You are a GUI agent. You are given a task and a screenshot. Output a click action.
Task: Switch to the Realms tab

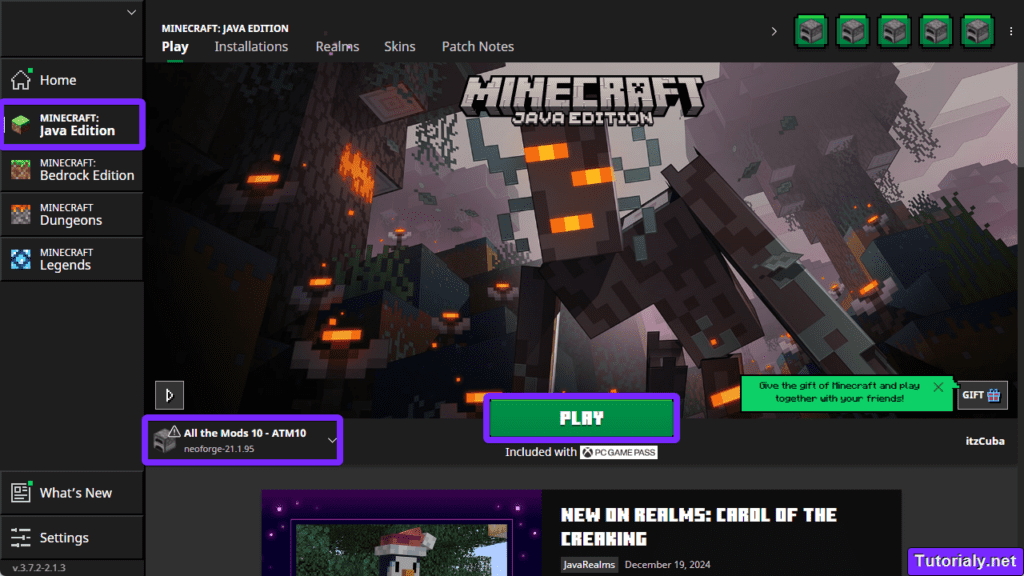(337, 47)
